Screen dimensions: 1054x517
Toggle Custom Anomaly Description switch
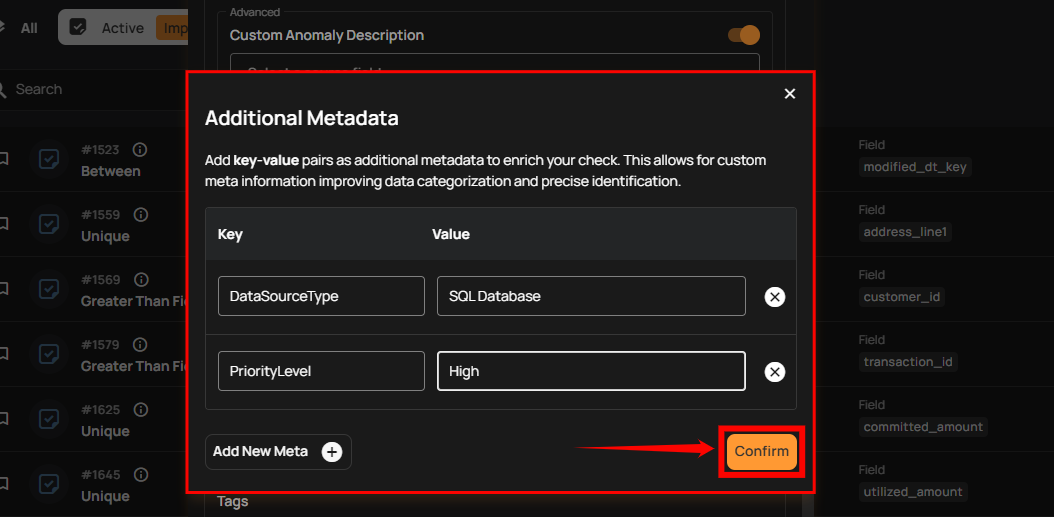tap(744, 35)
